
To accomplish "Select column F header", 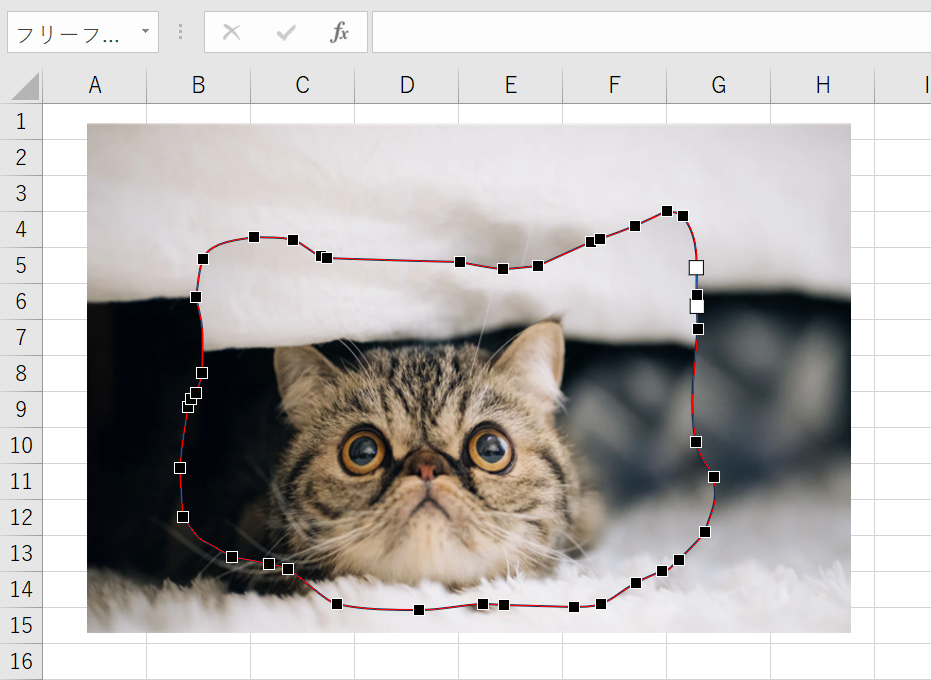I will (x=614, y=86).
